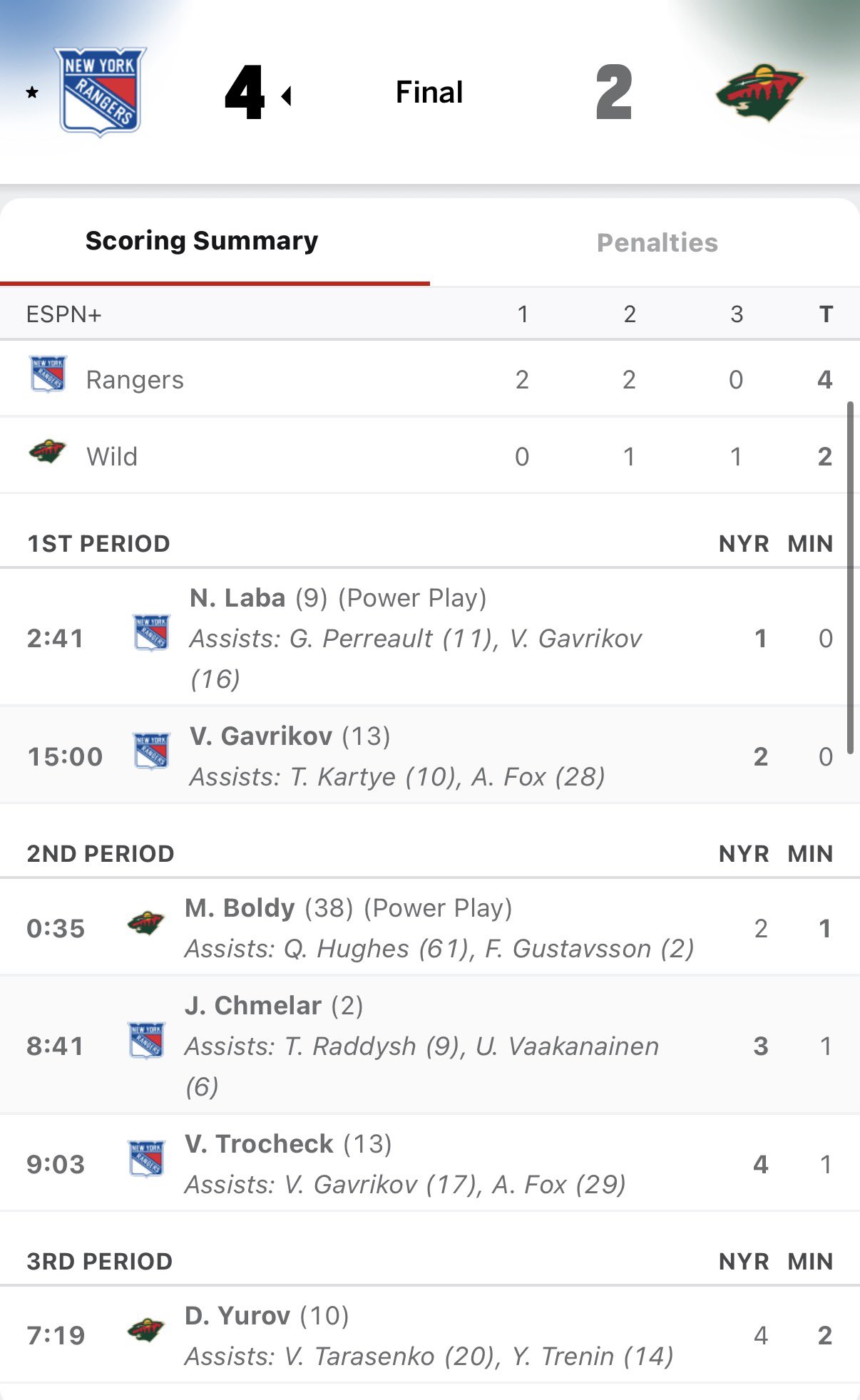This screenshot has height=1400, width=860.
Task: Open V. Gavrikov goal scorer link
Action: 260,736
